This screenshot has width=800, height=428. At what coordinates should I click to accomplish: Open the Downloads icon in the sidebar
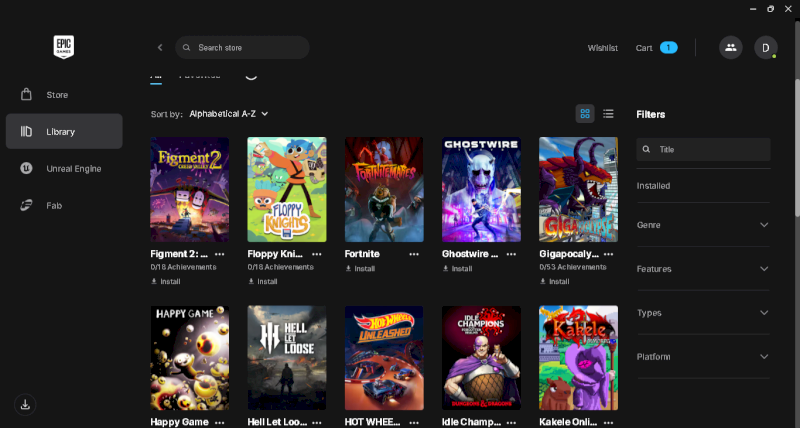point(25,404)
